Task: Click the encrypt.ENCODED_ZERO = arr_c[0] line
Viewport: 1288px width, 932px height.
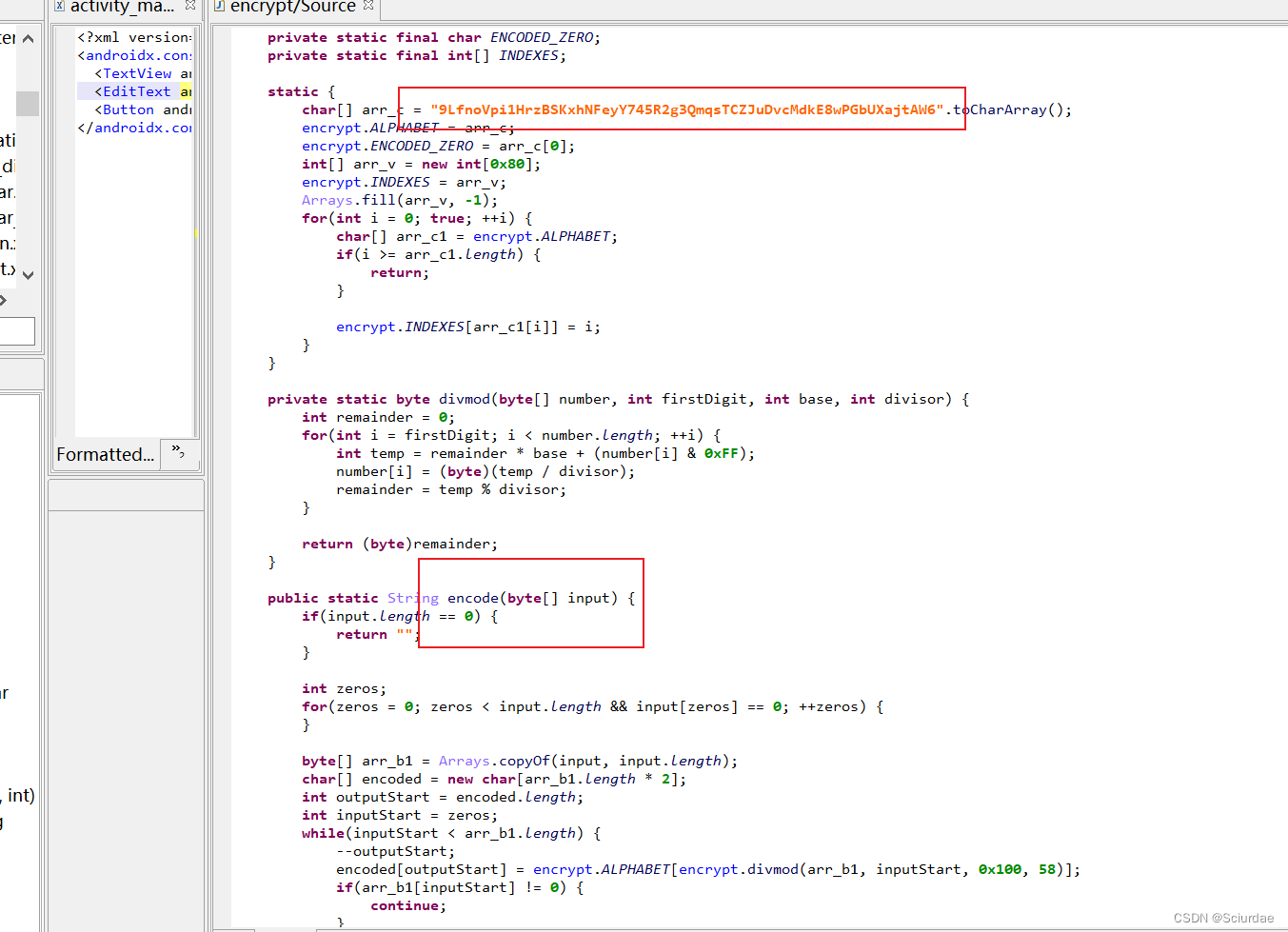Action: point(438,146)
